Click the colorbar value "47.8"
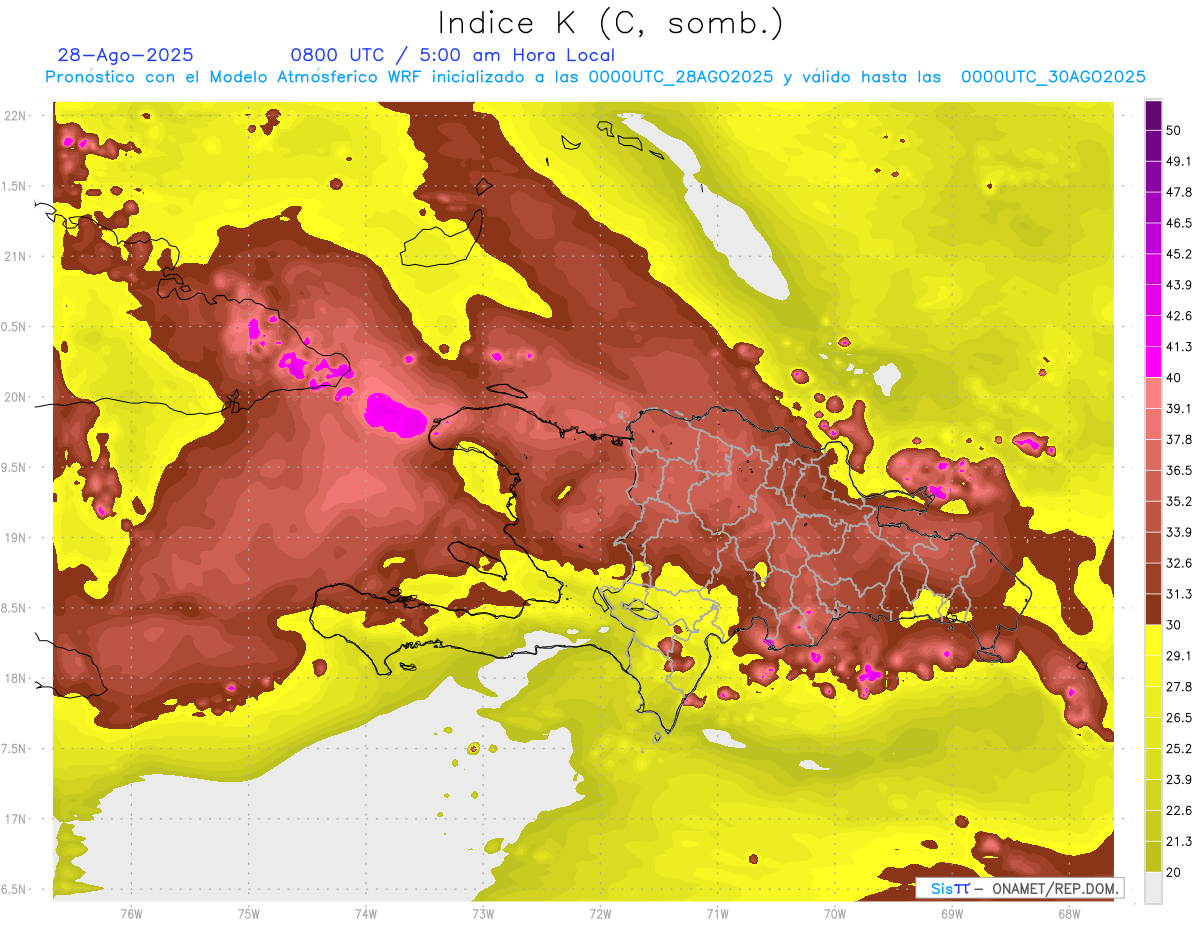The width and height of the screenshot is (1200, 927). (1179, 192)
